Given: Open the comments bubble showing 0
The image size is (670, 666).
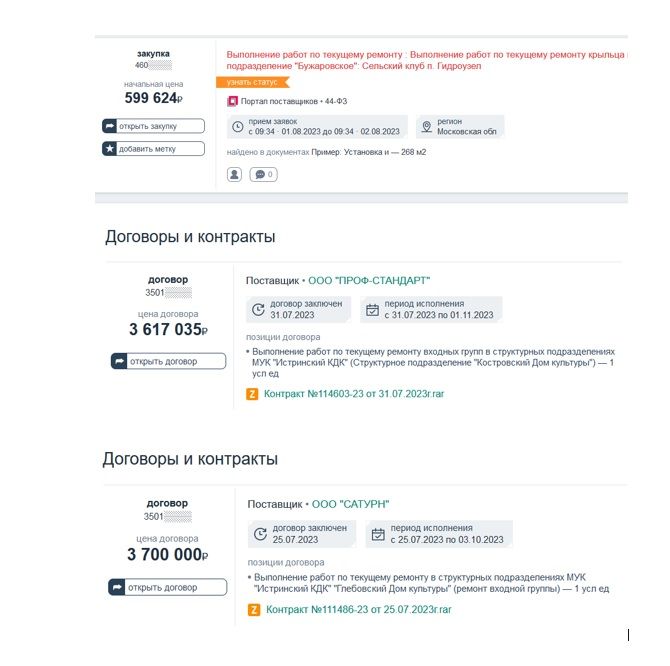Looking at the screenshot, I should [x=264, y=174].
